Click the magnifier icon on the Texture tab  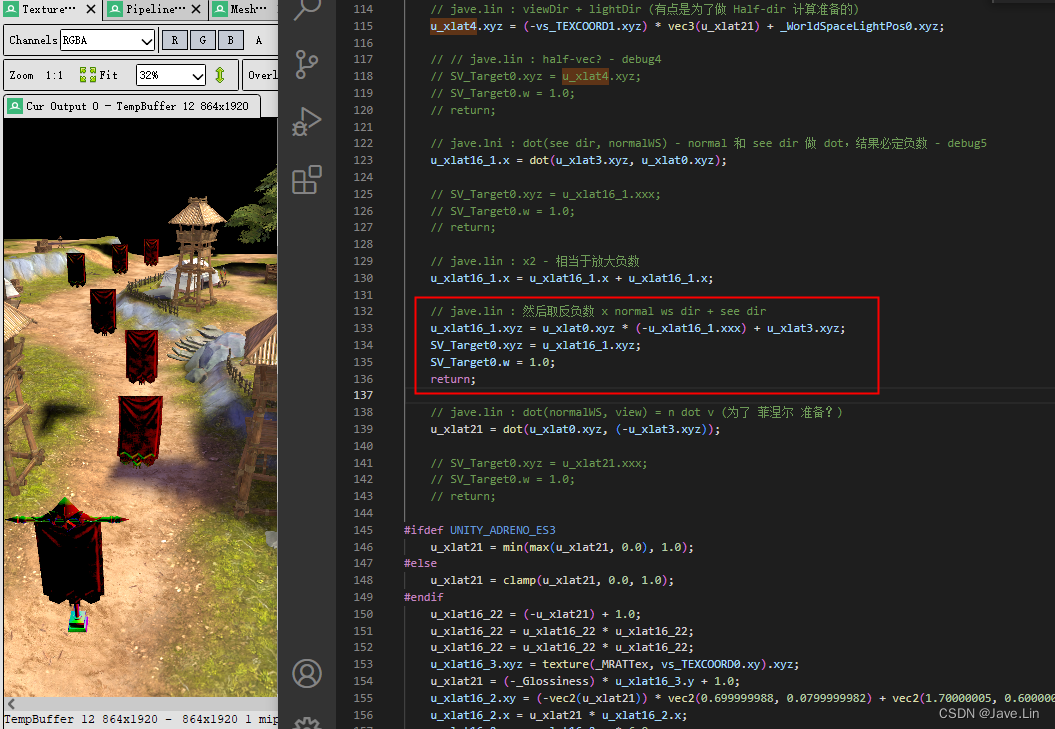coord(13,10)
